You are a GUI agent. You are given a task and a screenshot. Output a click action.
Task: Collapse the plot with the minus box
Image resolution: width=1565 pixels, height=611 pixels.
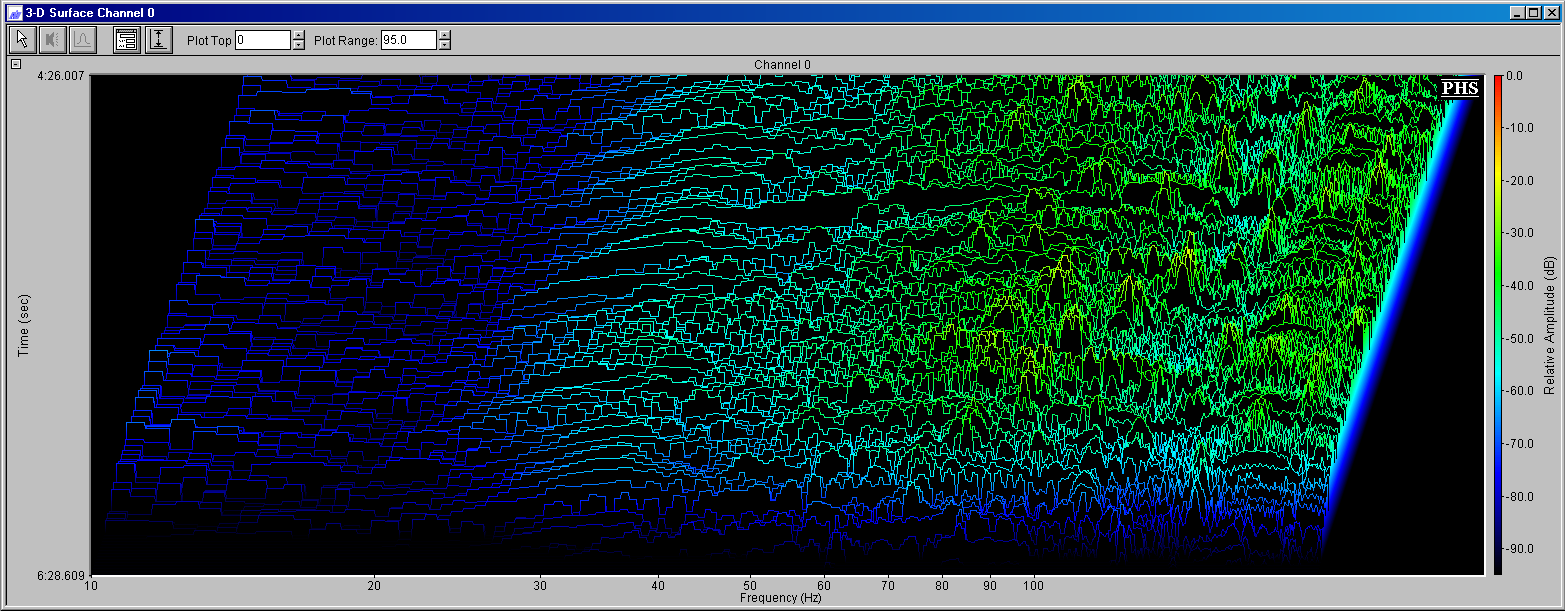click(16, 64)
